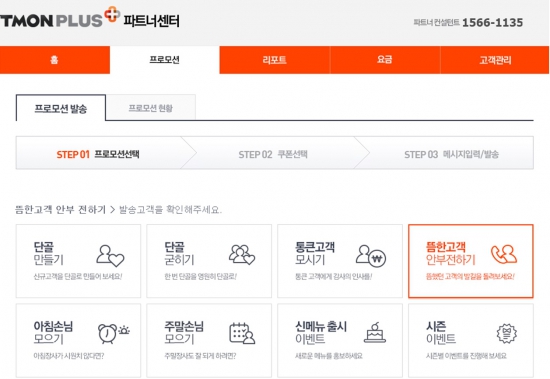
Task: Click the phone-and-person icon in 뜸한고객 안부전하기 card
Action: tap(504, 254)
